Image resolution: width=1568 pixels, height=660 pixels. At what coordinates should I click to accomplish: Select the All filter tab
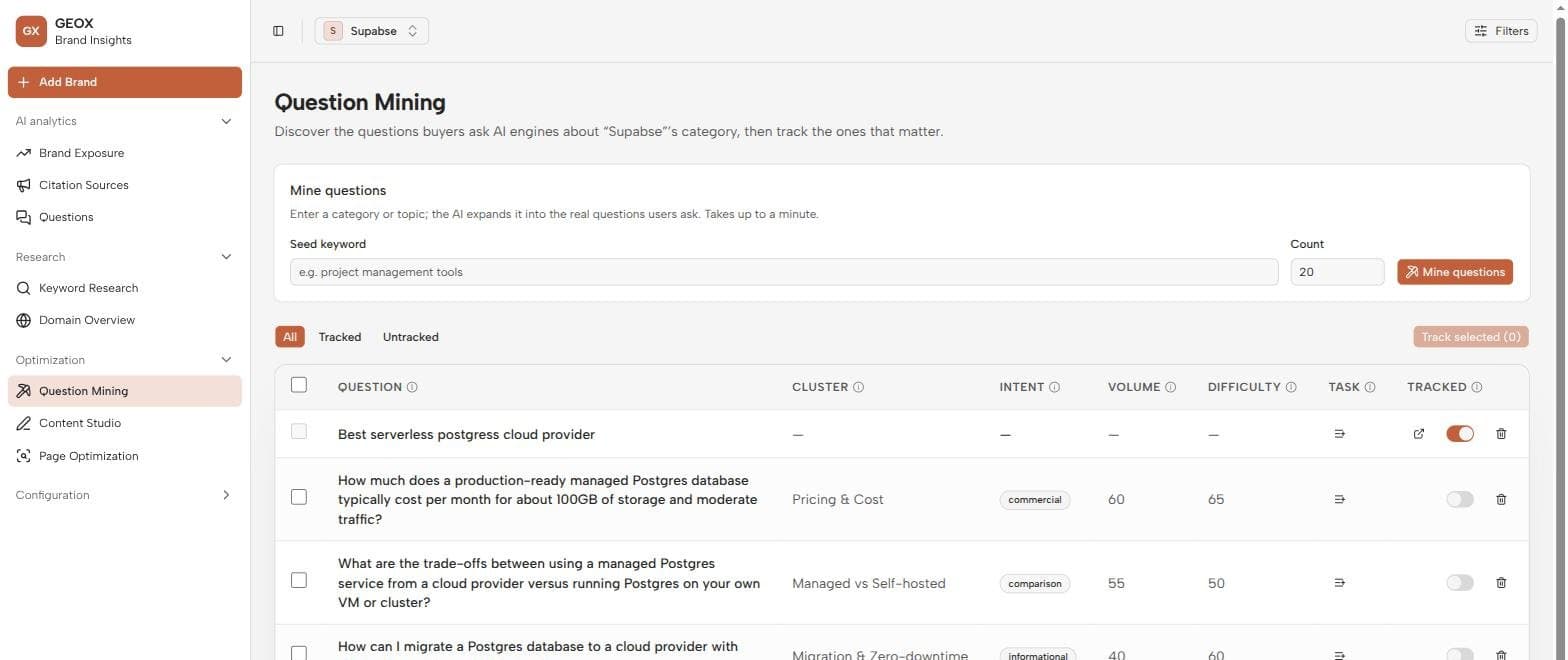(x=290, y=337)
